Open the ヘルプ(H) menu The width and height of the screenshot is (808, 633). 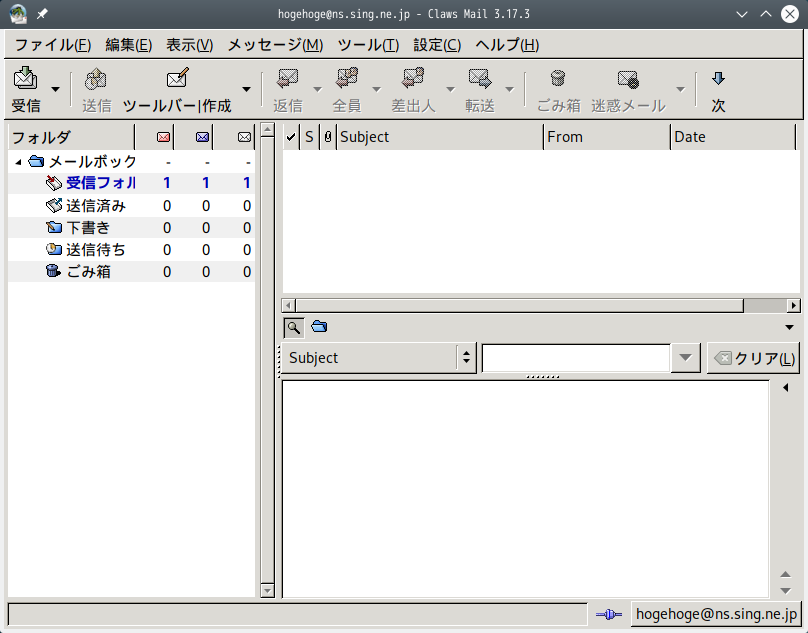point(507,45)
